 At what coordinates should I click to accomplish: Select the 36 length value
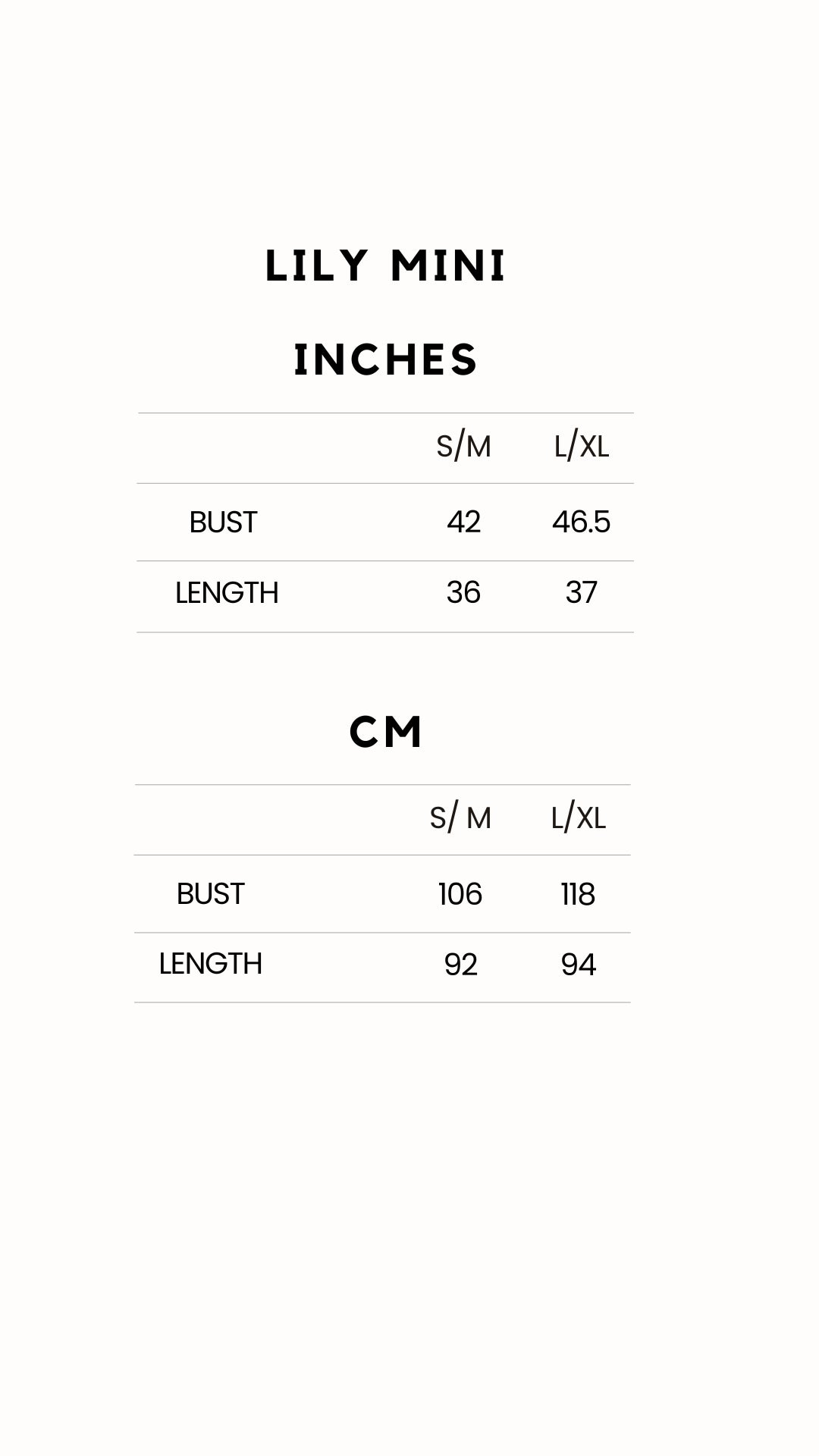coord(463,593)
